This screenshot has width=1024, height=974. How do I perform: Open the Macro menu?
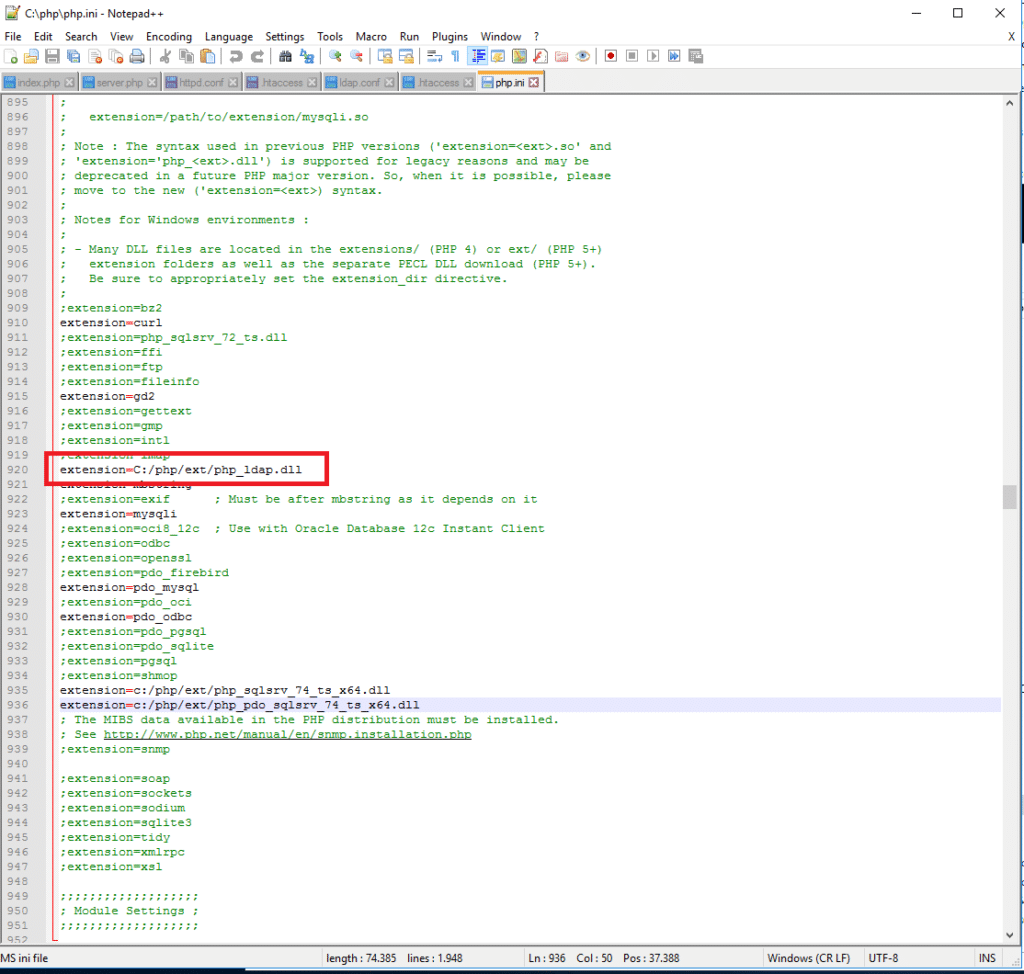[371, 37]
